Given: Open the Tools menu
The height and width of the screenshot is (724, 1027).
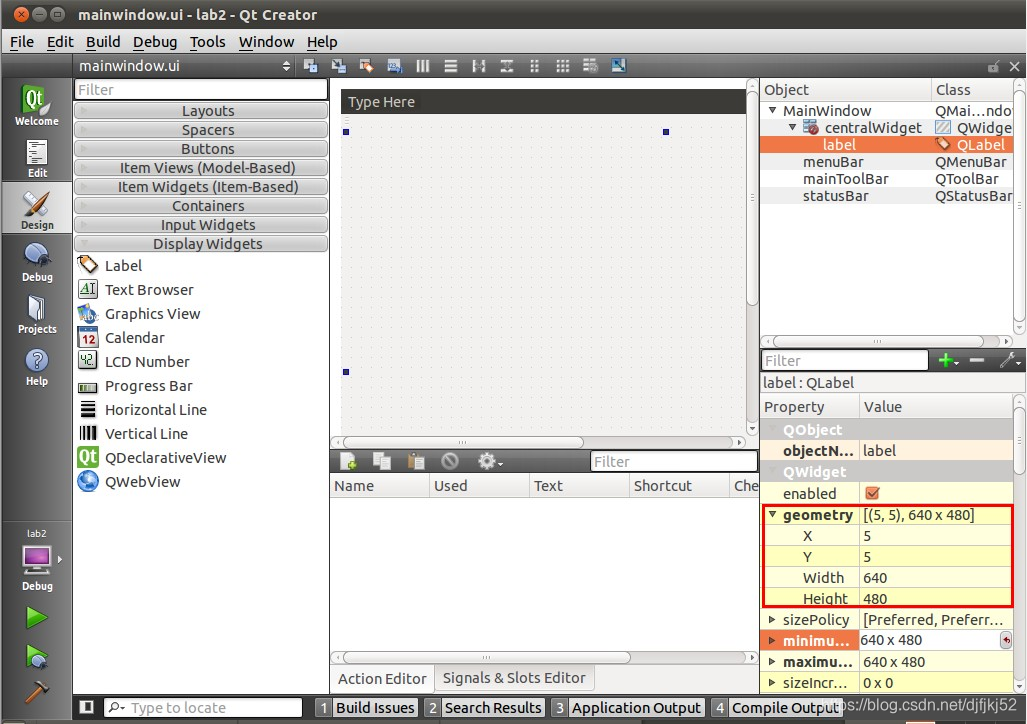Looking at the screenshot, I should point(208,42).
